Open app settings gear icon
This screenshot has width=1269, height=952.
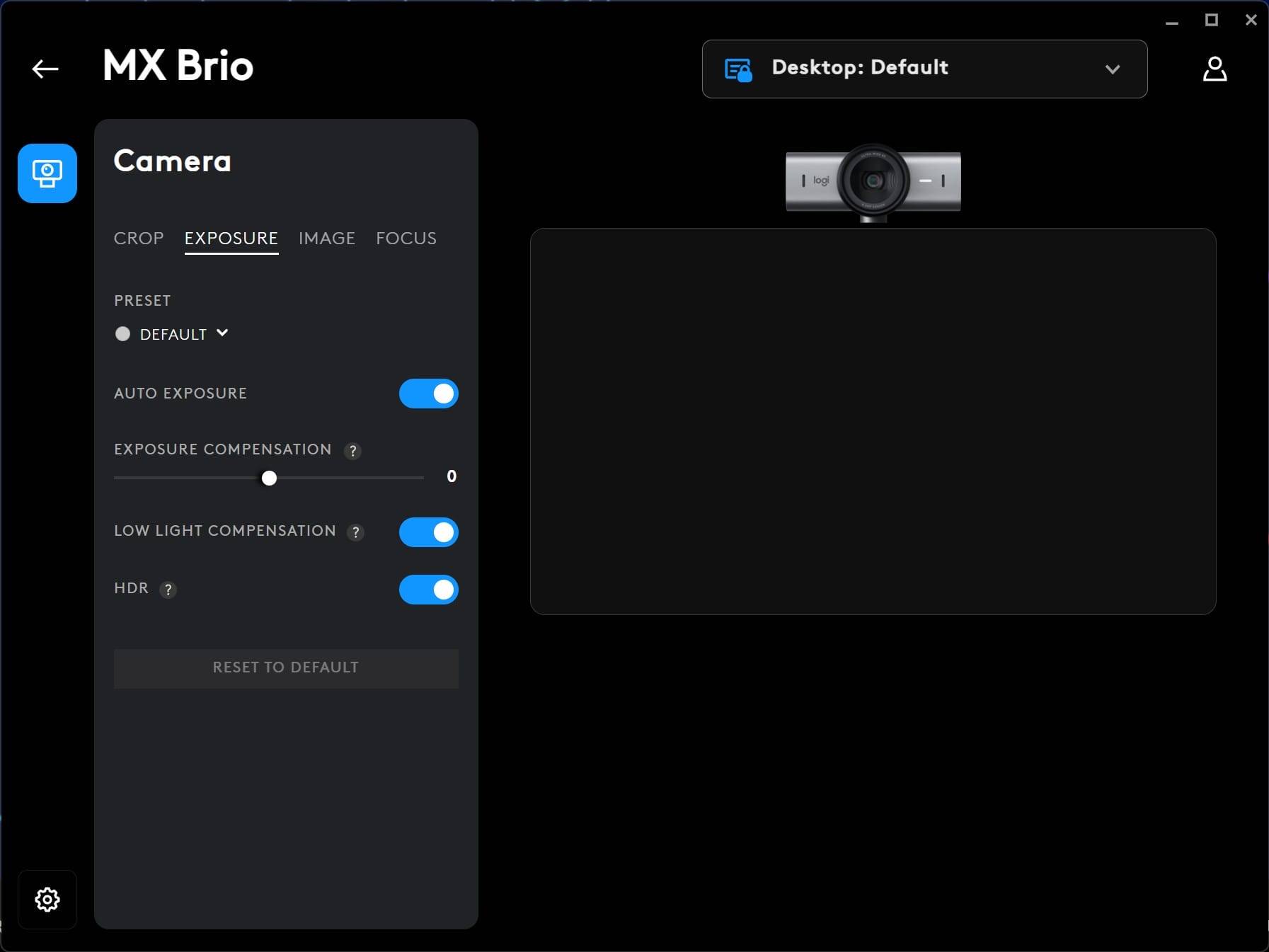(47, 900)
